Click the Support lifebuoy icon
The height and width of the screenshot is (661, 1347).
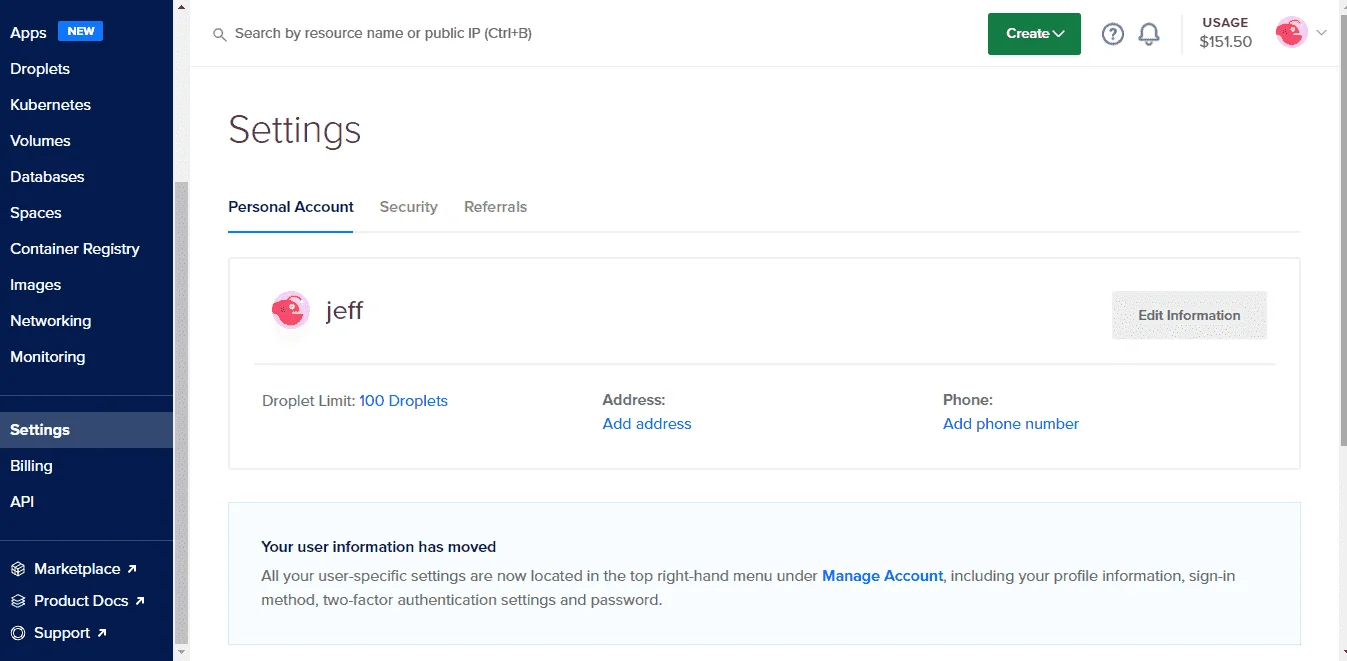(x=18, y=633)
